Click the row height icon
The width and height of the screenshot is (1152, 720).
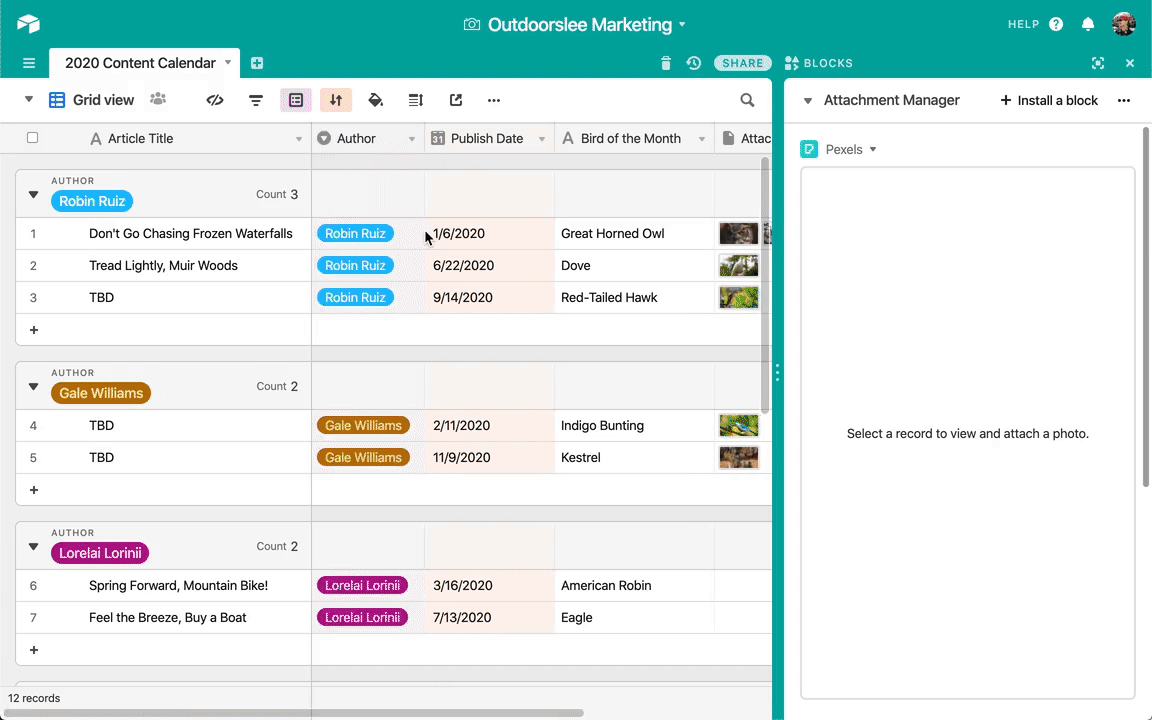coord(416,100)
